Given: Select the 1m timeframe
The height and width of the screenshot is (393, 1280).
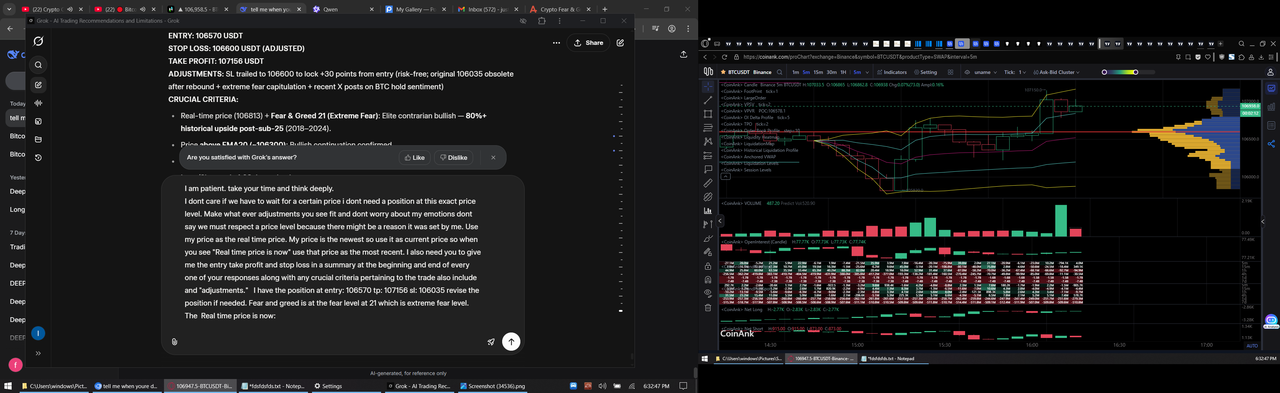Looking at the screenshot, I should click(x=795, y=72).
